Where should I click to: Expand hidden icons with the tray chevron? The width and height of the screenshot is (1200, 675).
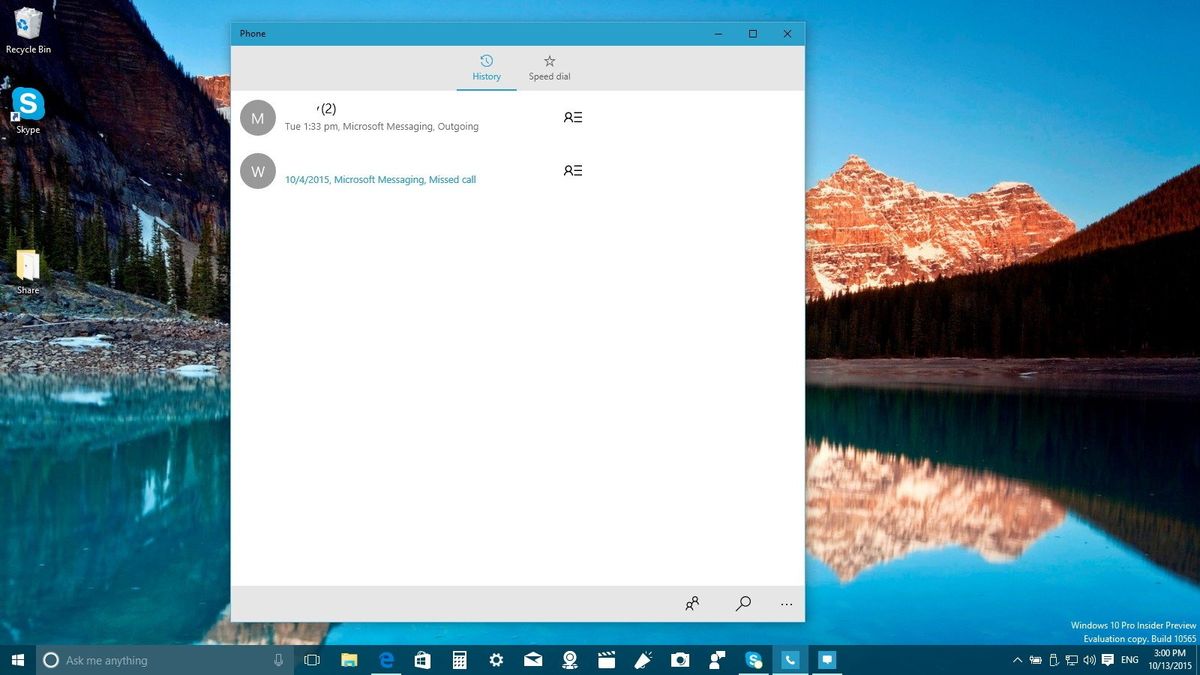1017,660
